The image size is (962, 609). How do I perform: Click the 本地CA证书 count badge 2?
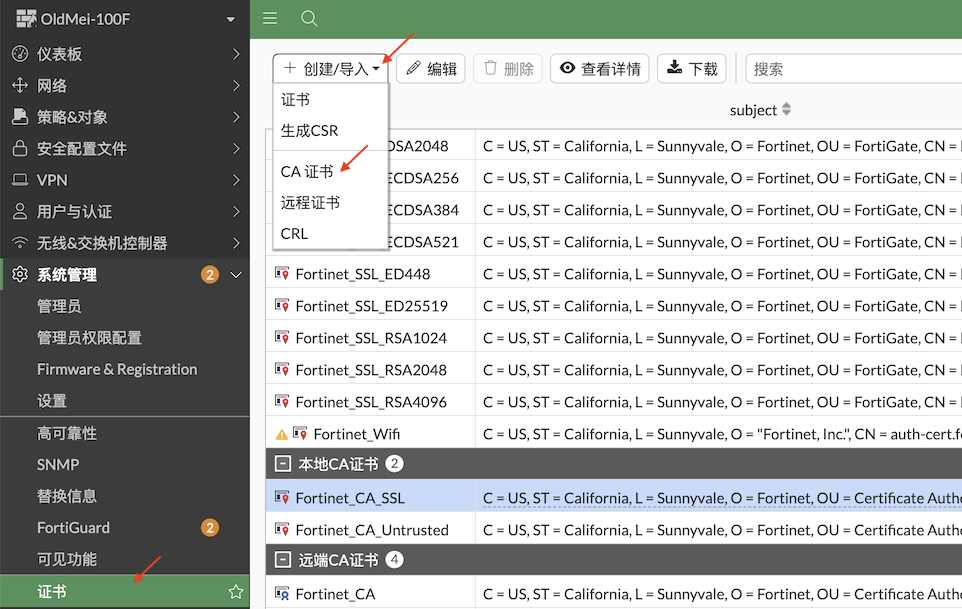click(x=394, y=464)
